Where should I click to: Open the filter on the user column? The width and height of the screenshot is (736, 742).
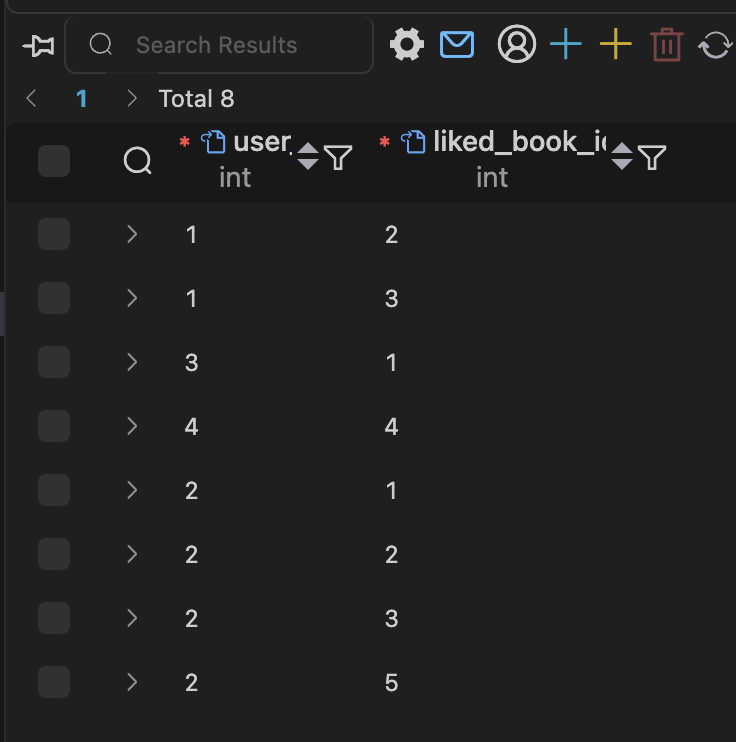tap(339, 157)
